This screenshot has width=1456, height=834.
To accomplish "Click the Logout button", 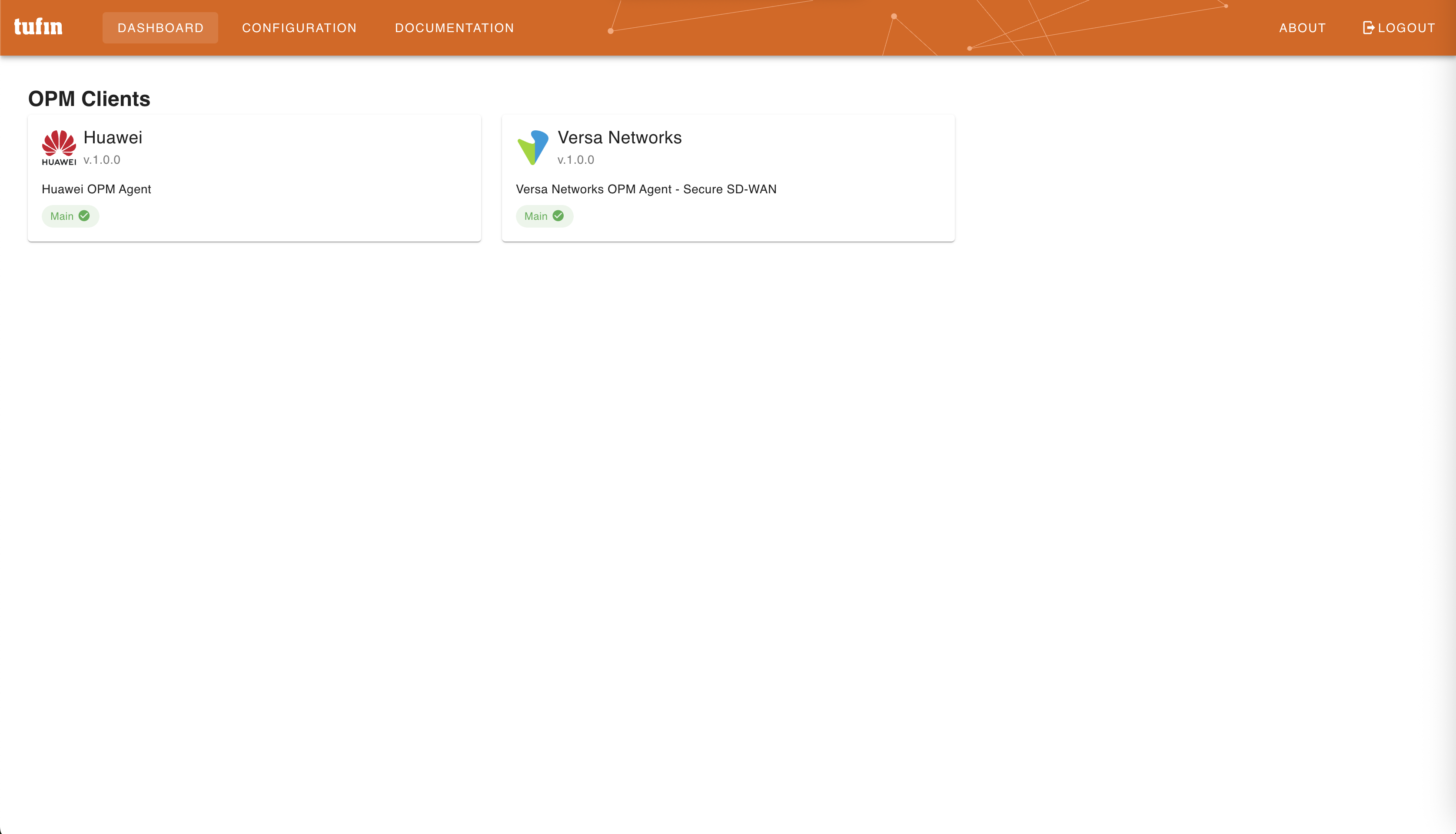I will [x=1399, y=27].
